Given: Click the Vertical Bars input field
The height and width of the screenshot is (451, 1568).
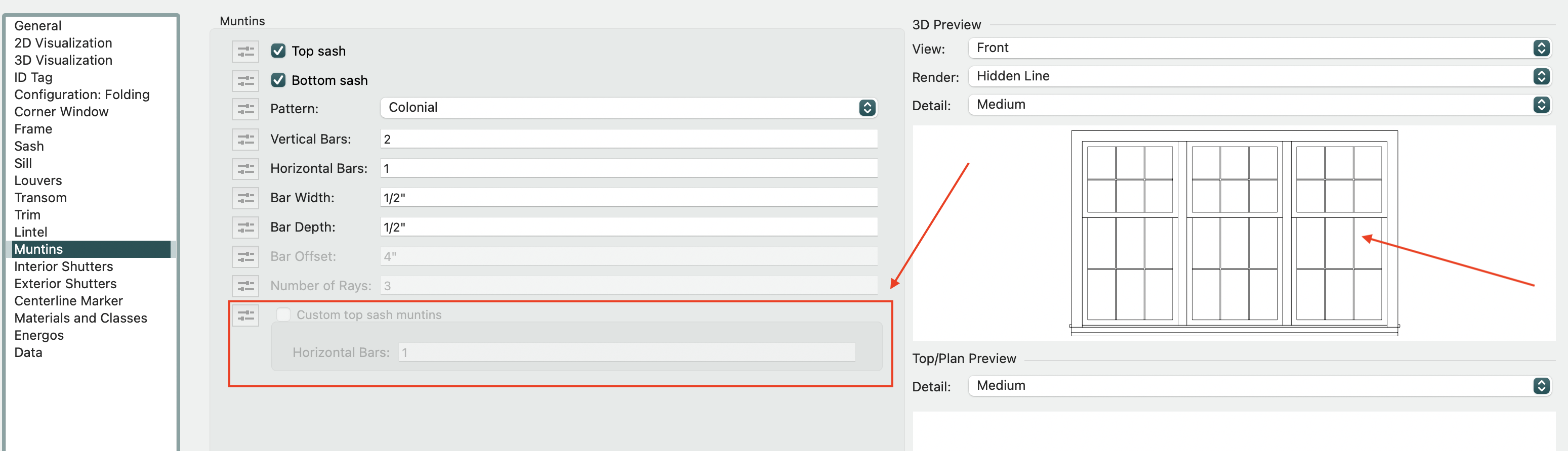Looking at the screenshot, I should (628, 139).
